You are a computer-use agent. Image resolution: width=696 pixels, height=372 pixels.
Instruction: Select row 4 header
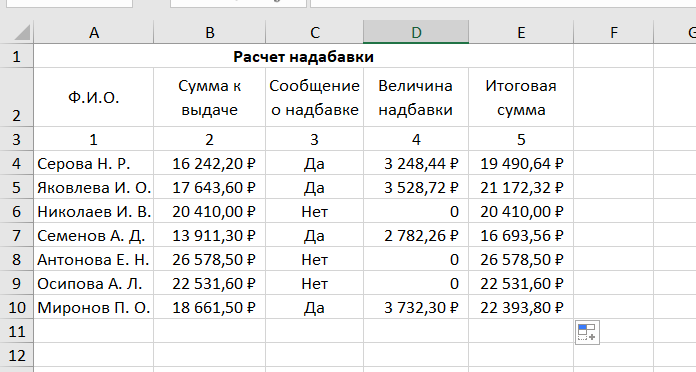(16, 163)
